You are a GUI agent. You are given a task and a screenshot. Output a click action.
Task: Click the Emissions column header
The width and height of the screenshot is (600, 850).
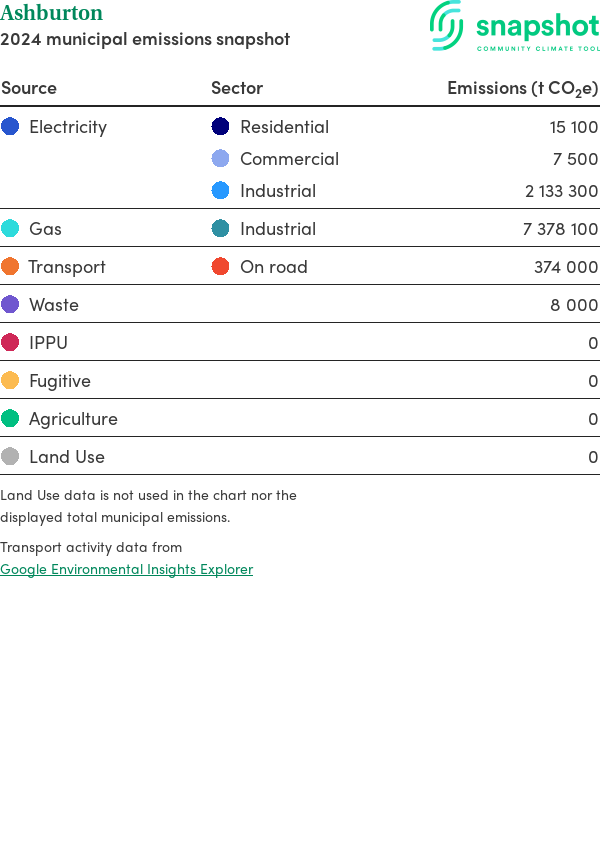pyautogui.click(x=522, y=88)
